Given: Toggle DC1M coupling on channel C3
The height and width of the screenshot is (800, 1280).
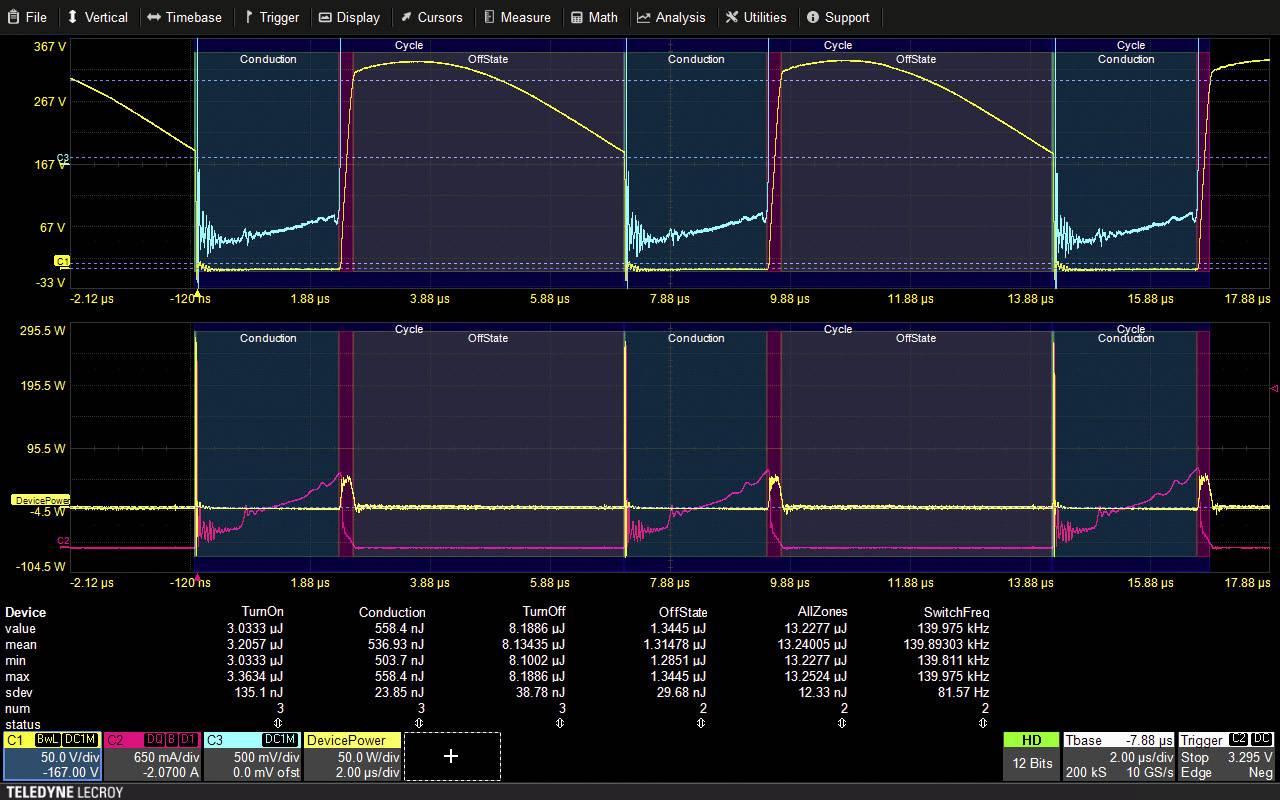Looking at the screenshot, I should point(281,740).
